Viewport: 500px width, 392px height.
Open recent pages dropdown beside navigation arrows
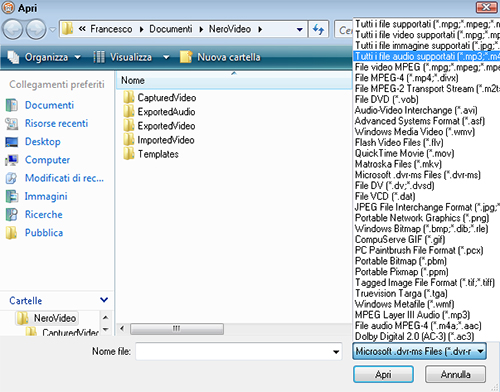(x=52, y=29)
